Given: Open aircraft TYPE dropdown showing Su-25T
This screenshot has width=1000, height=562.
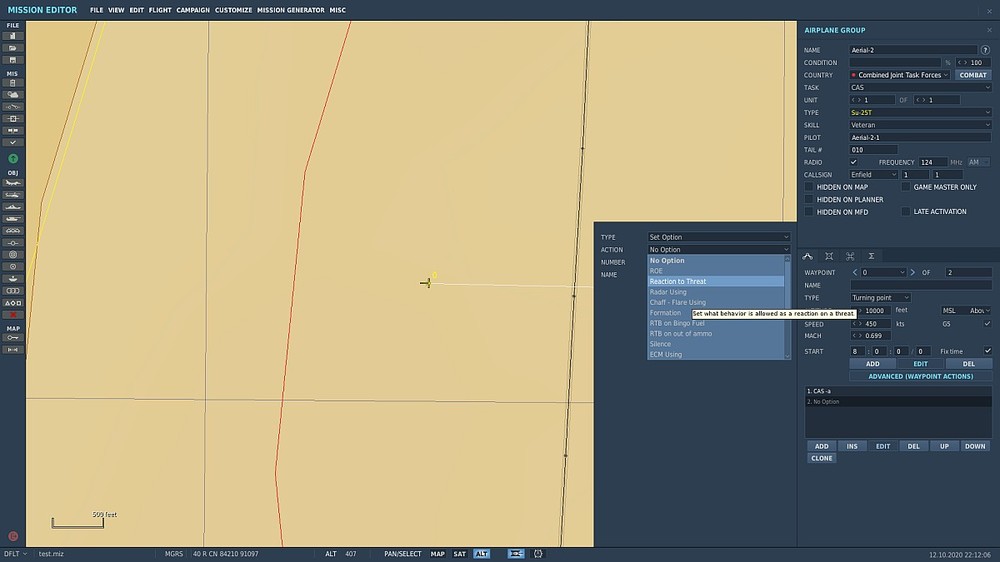Looking at the screenshot, I should click(x=920, y=112).
